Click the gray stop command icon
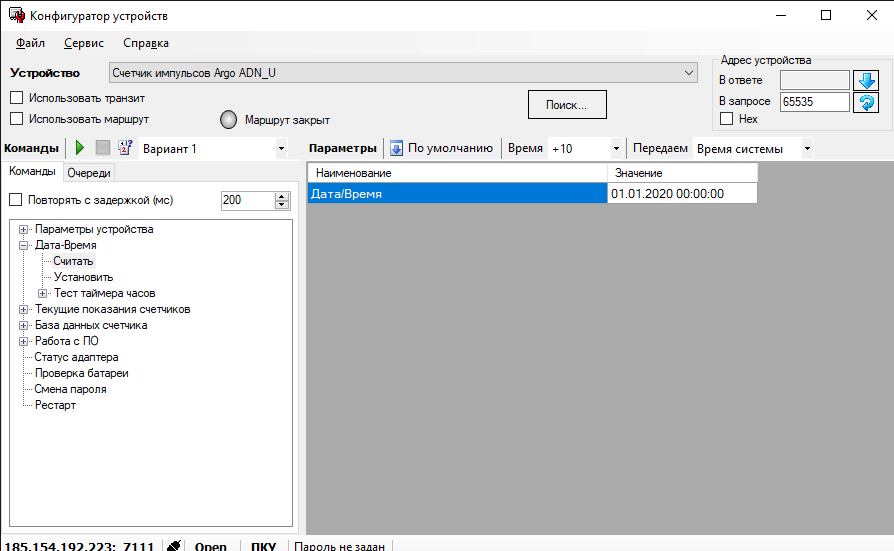The width and height of the screenshot is (894, 551). click(x=103, y=148)
